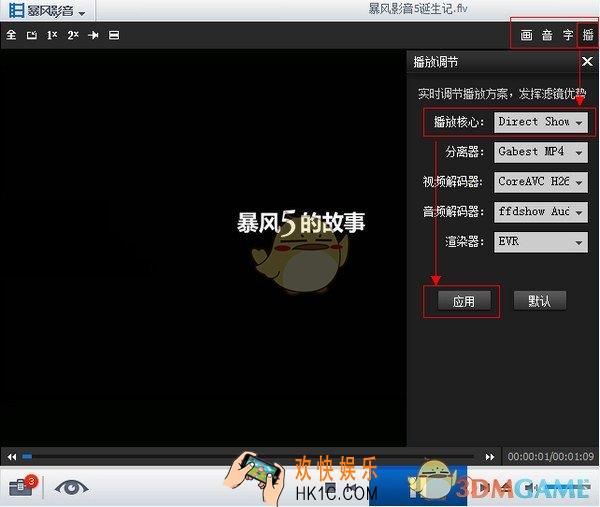The image size is (600, 507).
Task: Click the mini-mode icon right of the pin arrow
Action: click(114, 35)
